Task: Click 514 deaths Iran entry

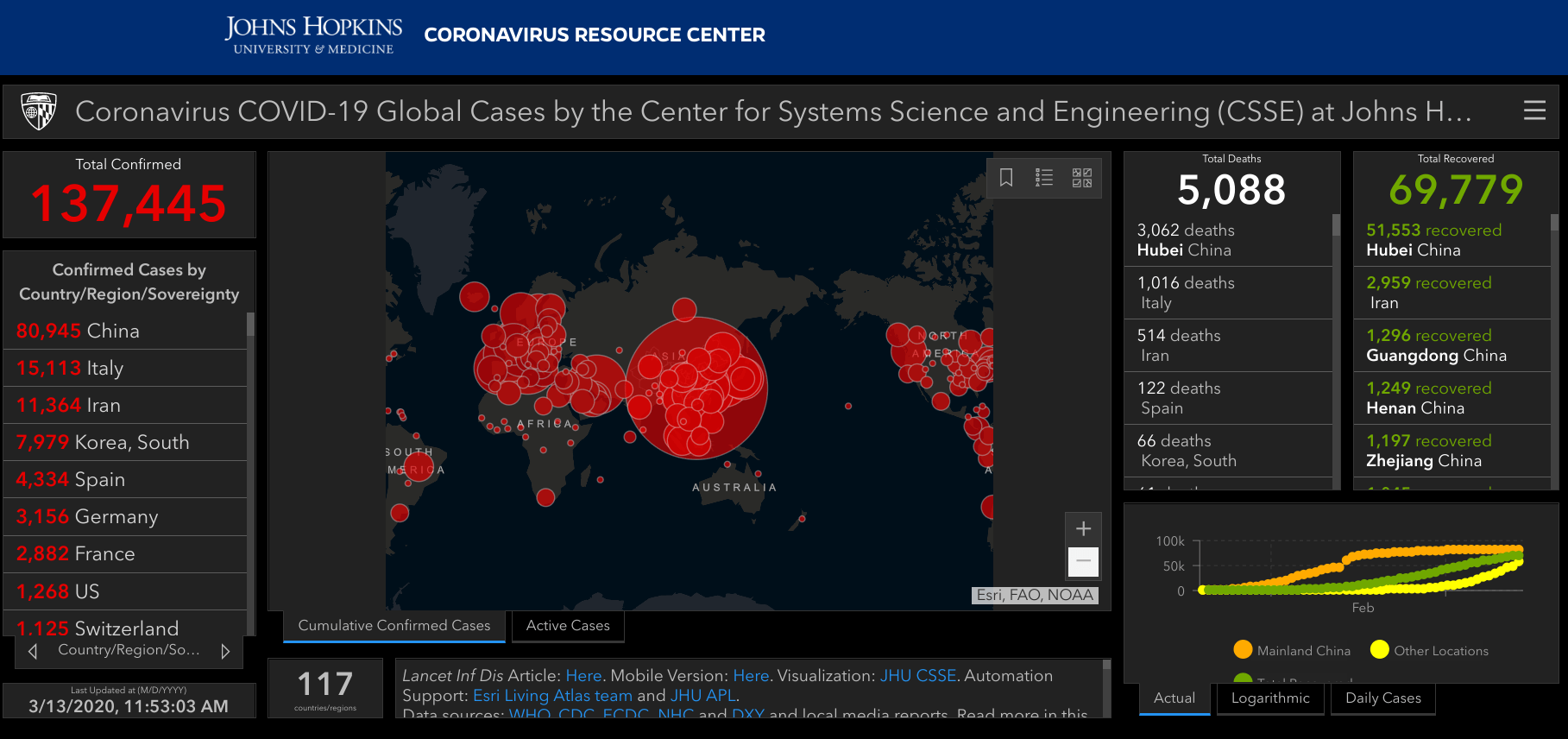Action: [1228, 345]
